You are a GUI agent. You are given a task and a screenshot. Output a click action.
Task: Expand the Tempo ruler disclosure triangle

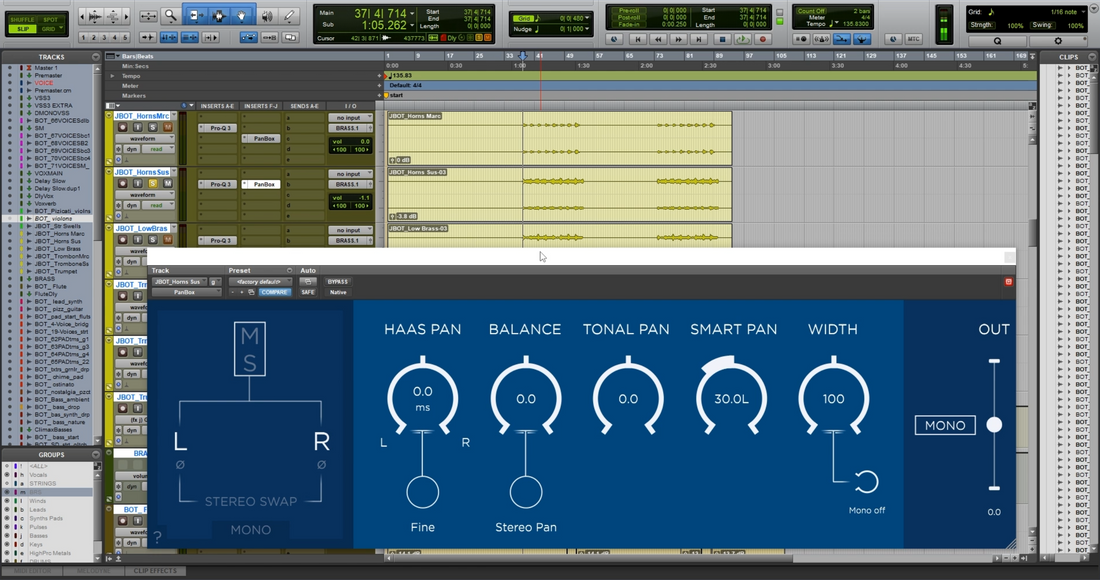(112, 76)
